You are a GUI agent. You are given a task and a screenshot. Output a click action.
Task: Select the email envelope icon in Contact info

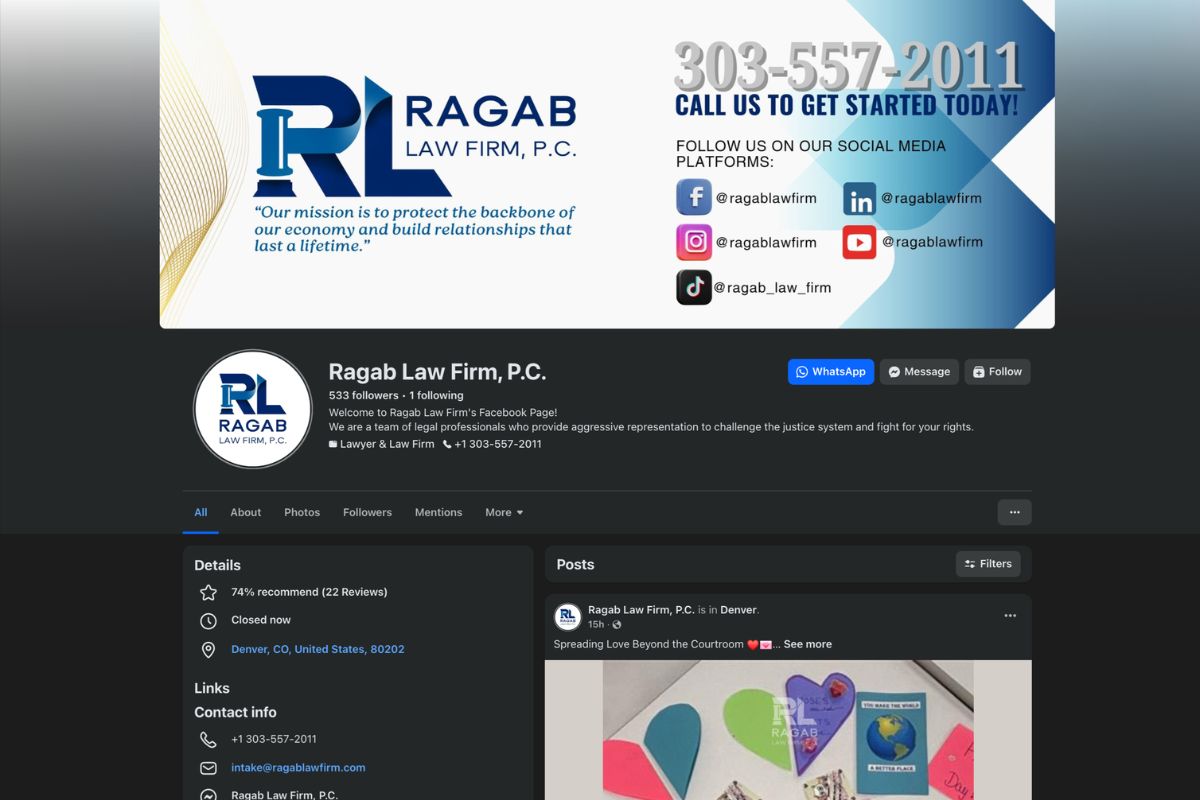pyautogui.click(x=208, y=768)
